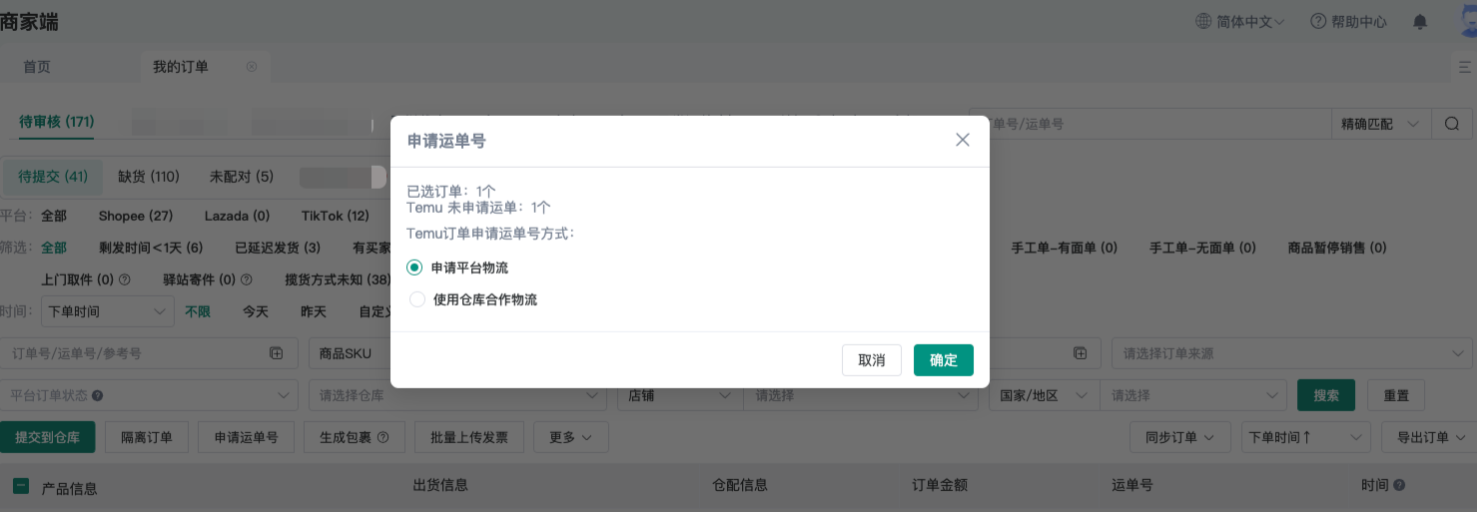Select the 待提交 (41) sub-tab
Viewport: 1477px width, 512px height.
(x=53, y=177)
